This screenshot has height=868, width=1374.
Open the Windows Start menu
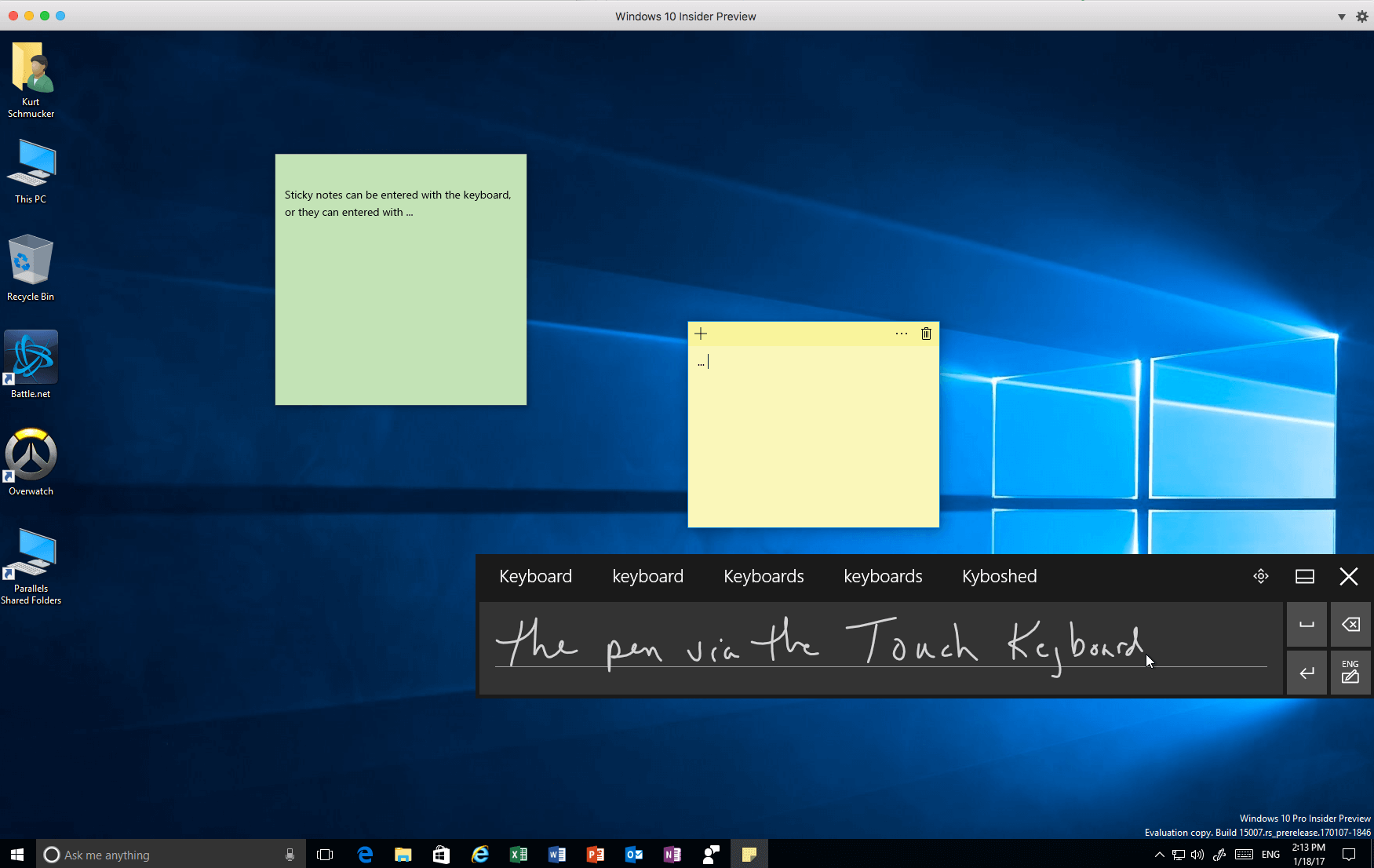[17, 854]
